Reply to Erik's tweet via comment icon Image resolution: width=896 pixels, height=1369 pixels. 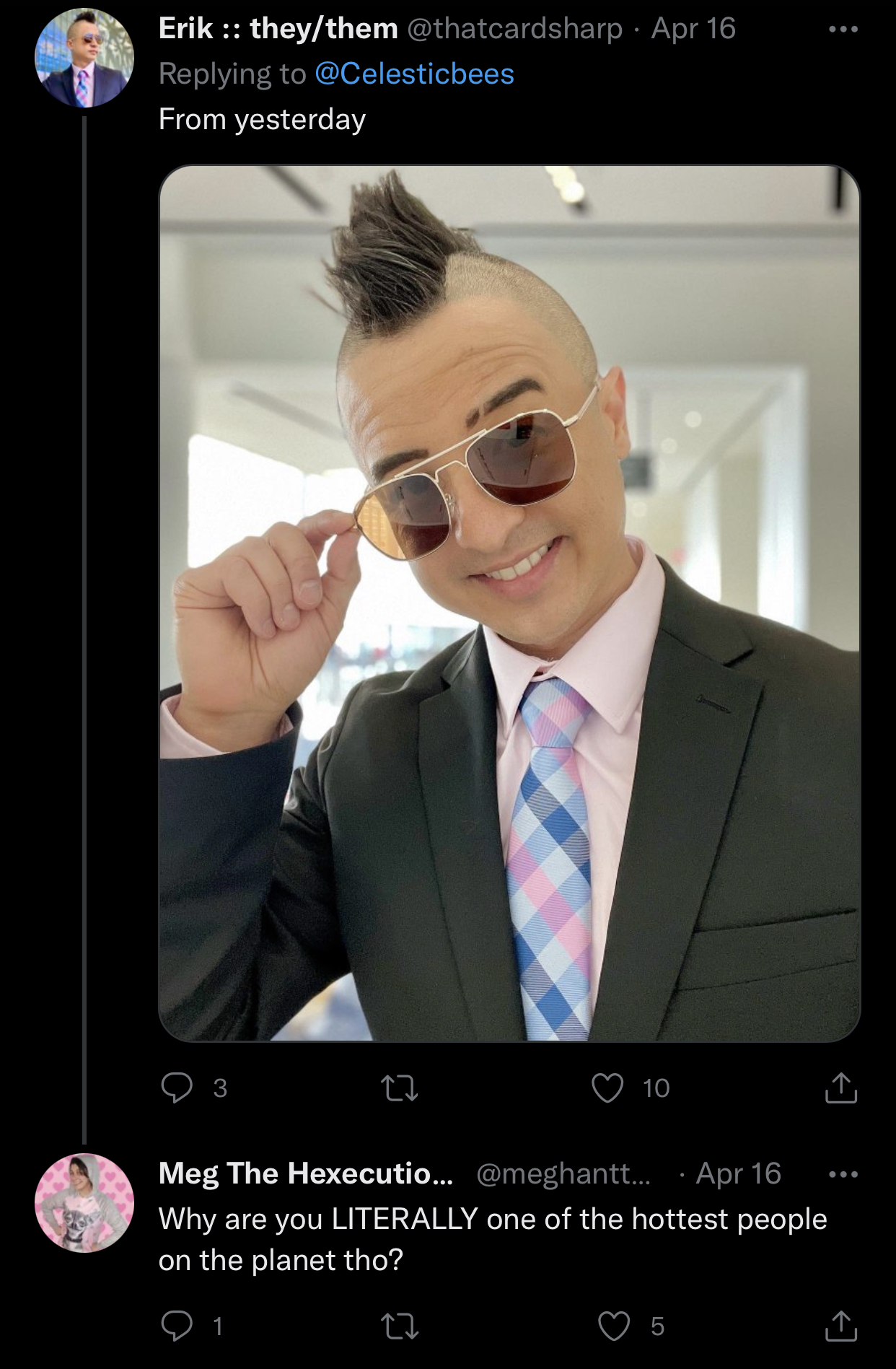177,1088
